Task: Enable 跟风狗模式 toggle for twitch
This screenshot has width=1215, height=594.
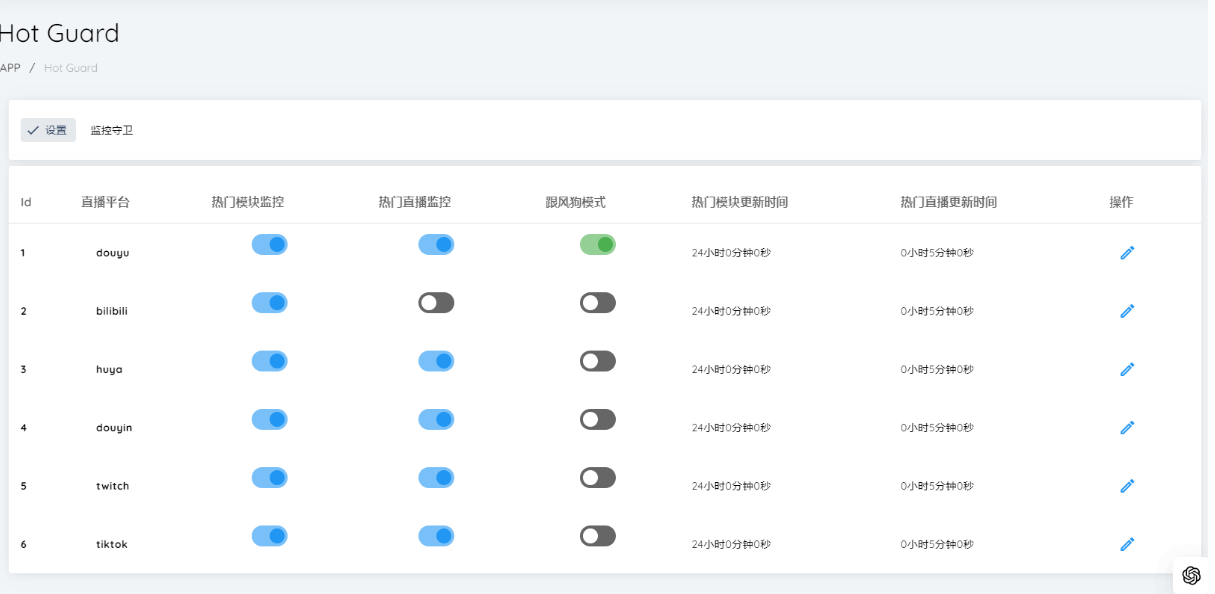Action: [598, 478]
